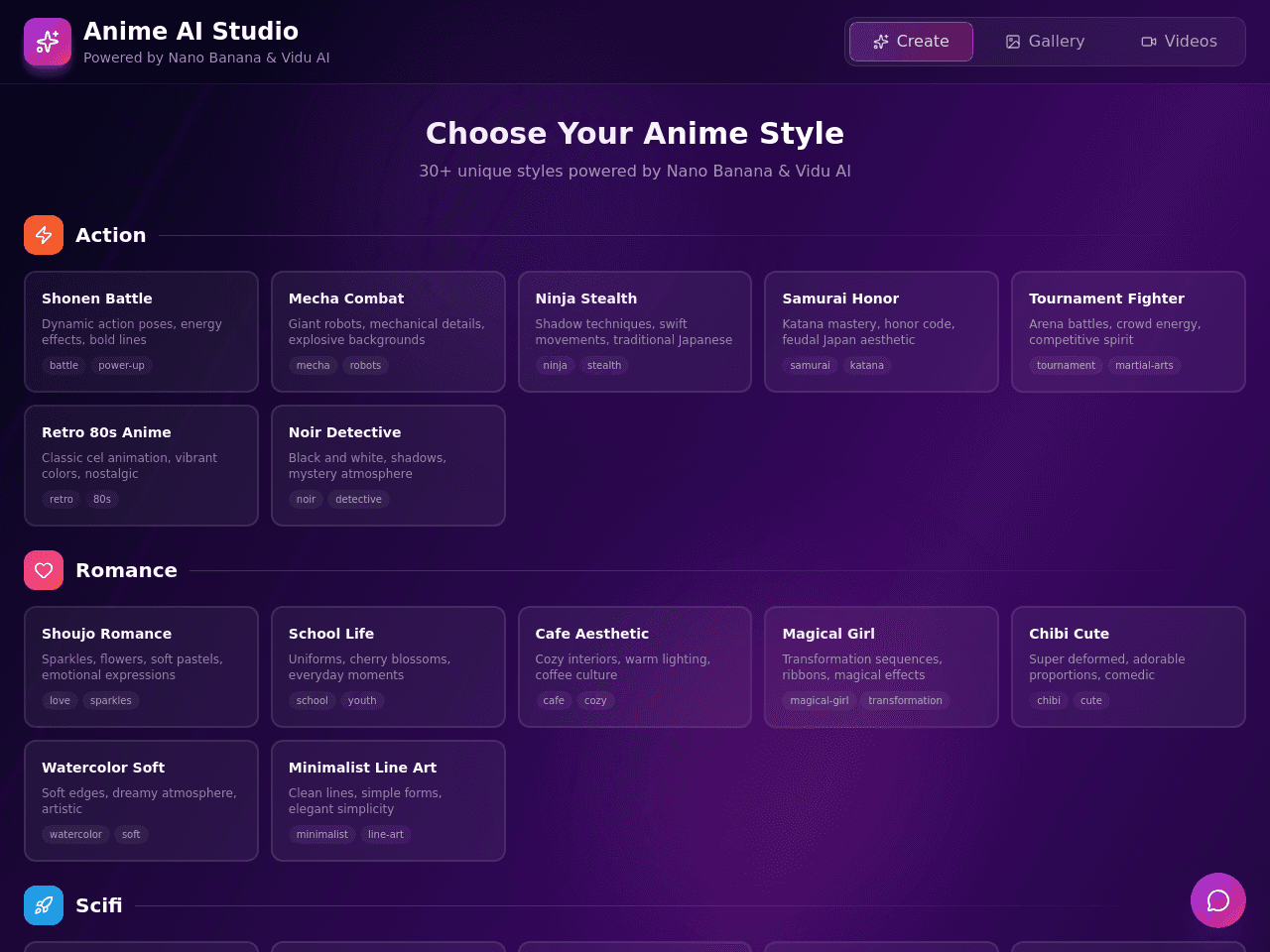Click the Anime AI Studio sparkle logo
This screenshot has height=952, width=1270.
pyautogui.click(x=48, y=42)
